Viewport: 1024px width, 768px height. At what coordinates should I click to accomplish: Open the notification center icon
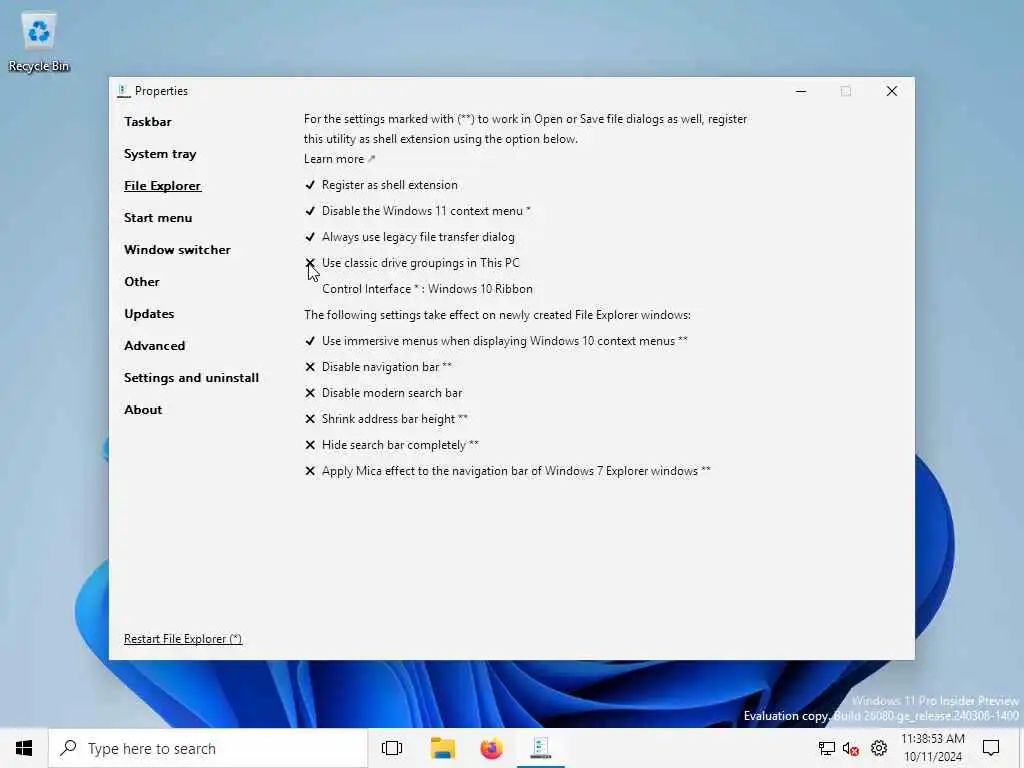tap(991, 748)
